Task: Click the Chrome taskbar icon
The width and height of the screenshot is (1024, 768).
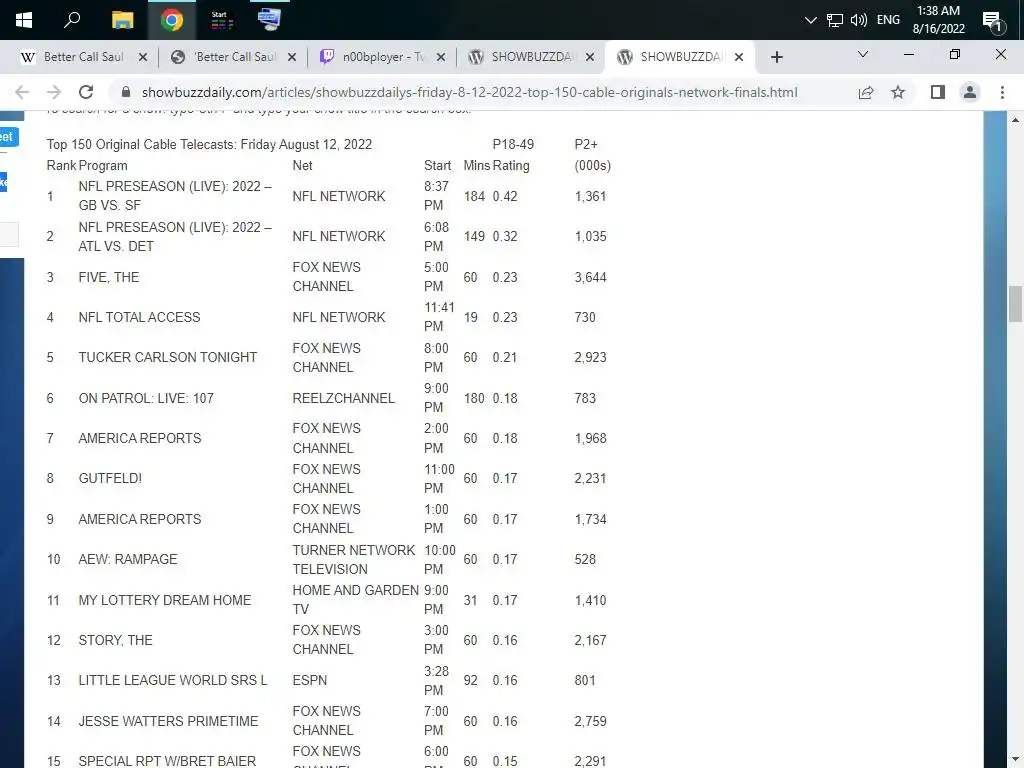Action: [x=172, y=20]
